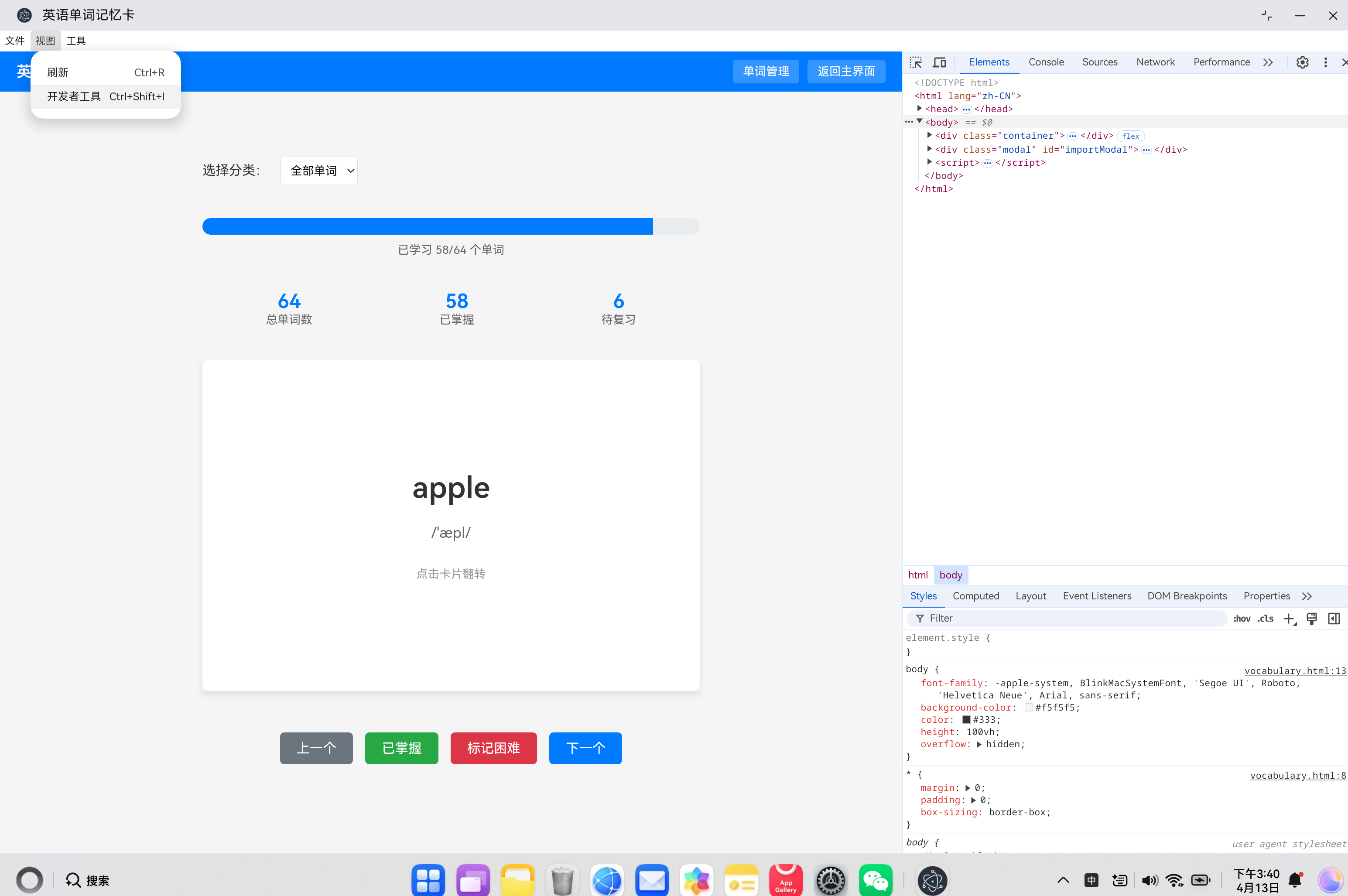Viewport: 1348px width, 896px height.
Task: Open DevTools settings gear
Action: coord(1302,62)
